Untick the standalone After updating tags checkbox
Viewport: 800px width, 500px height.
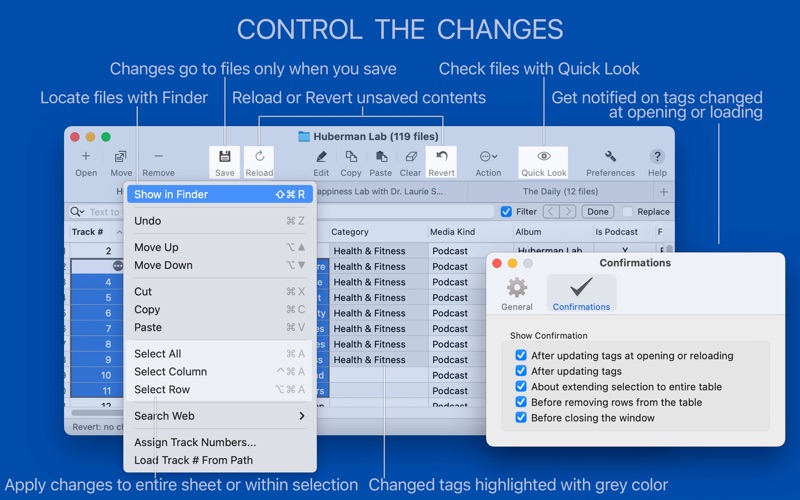[521, 371]
